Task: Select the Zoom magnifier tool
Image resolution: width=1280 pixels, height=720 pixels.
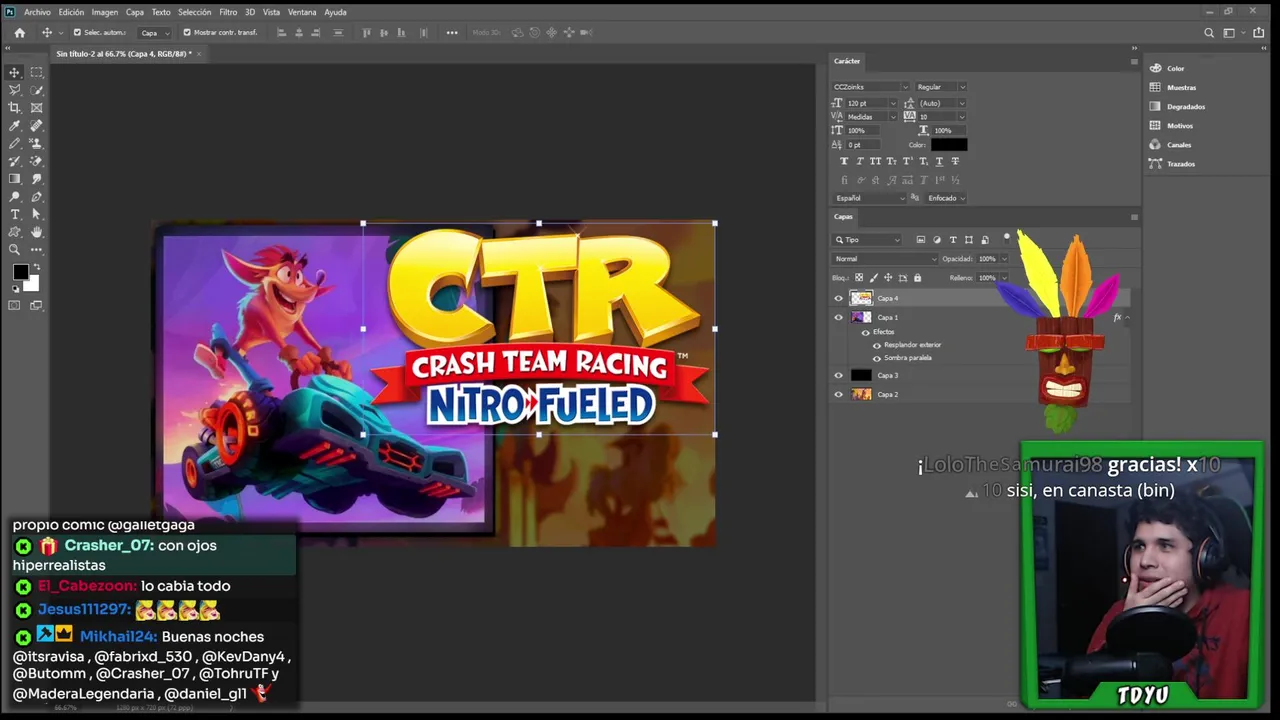Action: pyautogui.click(x=15, y=250)
